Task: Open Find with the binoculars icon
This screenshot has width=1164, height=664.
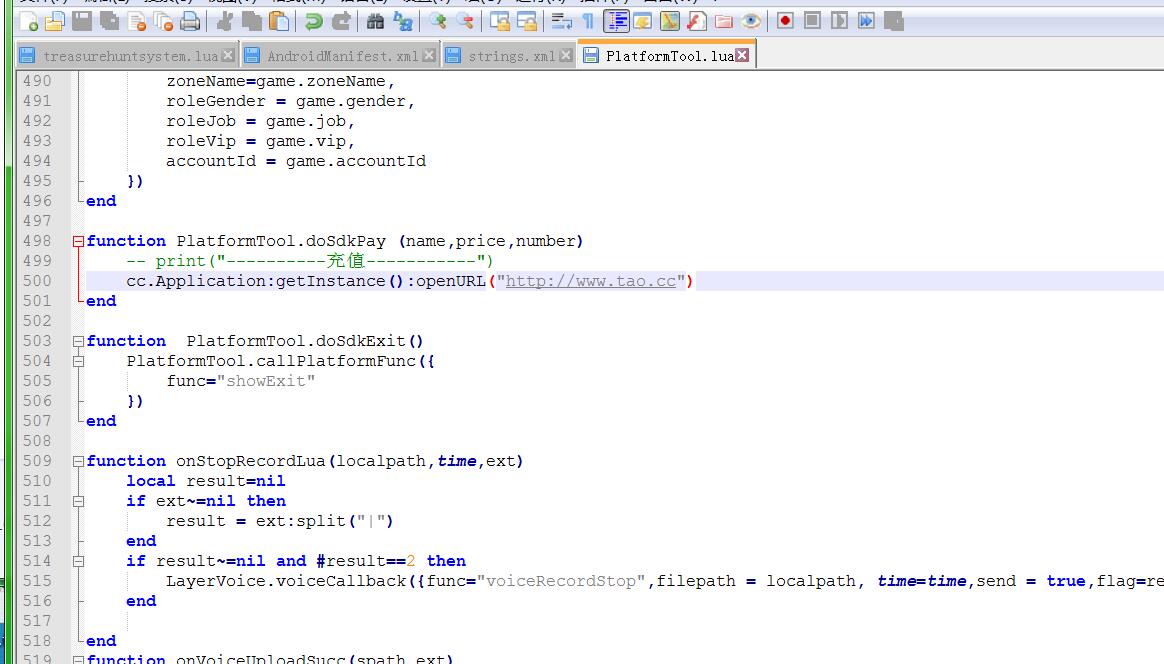Action: [376, 20]
